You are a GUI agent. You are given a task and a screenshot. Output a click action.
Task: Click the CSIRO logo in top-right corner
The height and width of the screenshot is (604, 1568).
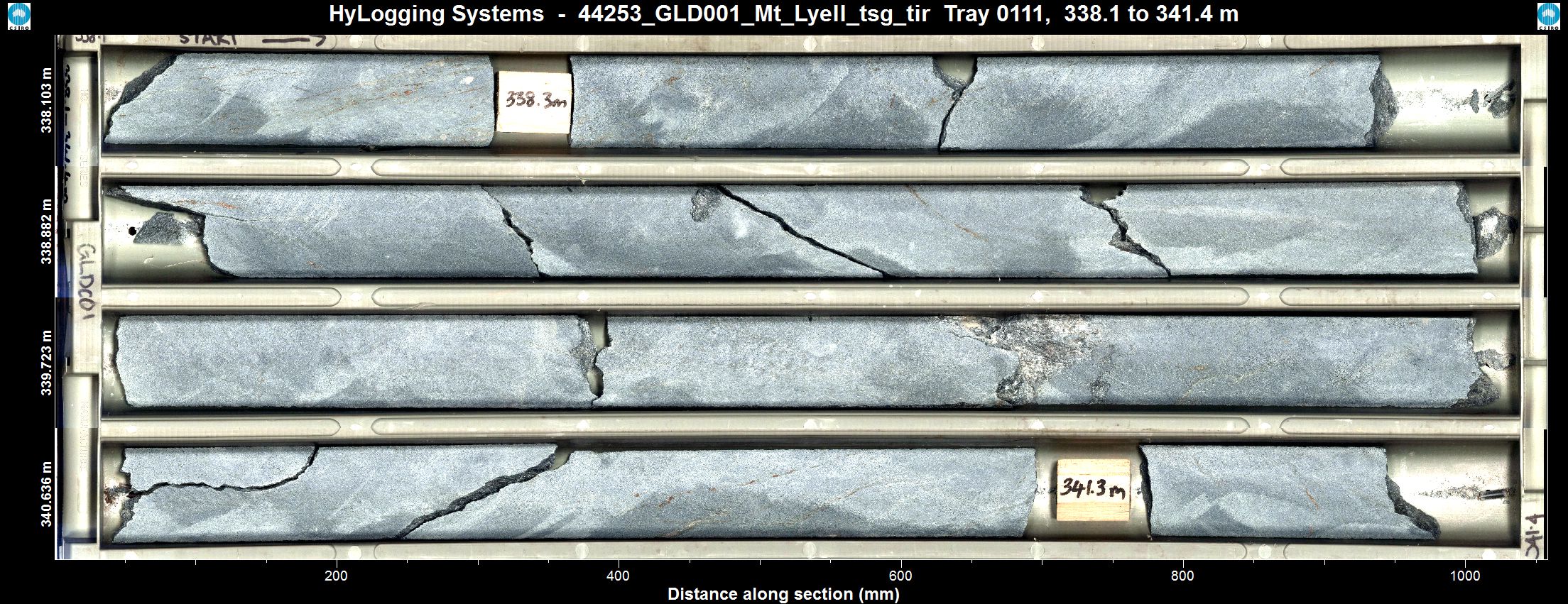click(x=1548, y=16)
